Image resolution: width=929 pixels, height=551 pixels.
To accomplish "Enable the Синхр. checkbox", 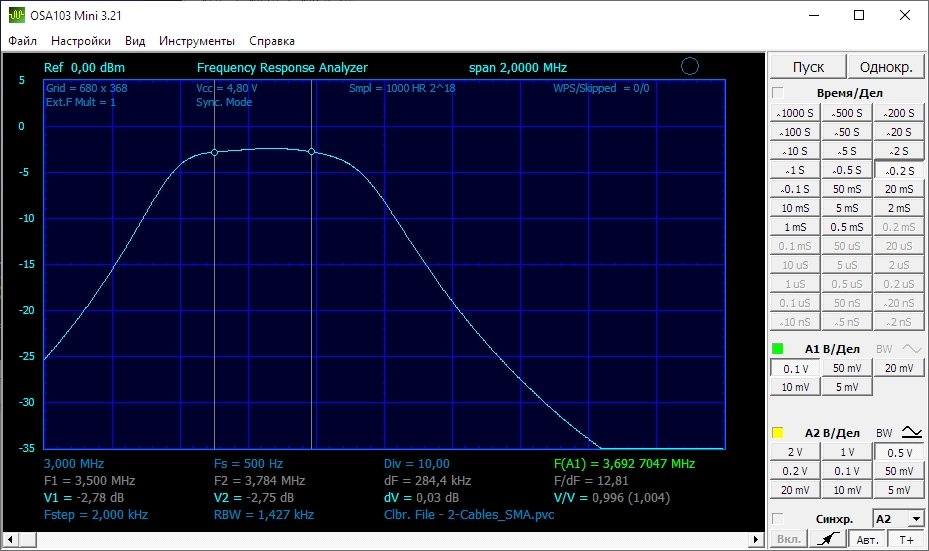I will (x=778, y=519).
